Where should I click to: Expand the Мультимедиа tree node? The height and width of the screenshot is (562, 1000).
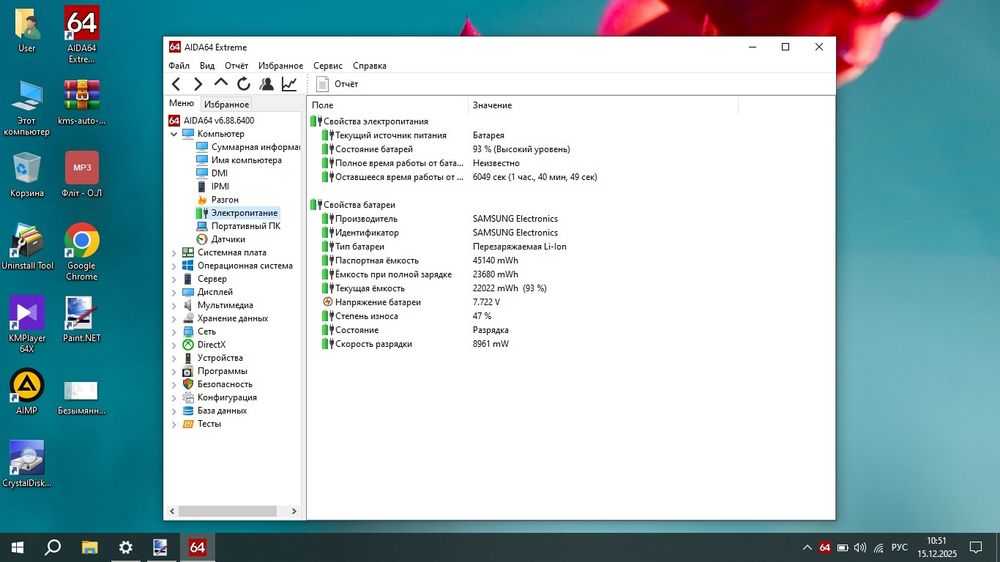coord(173,306)
